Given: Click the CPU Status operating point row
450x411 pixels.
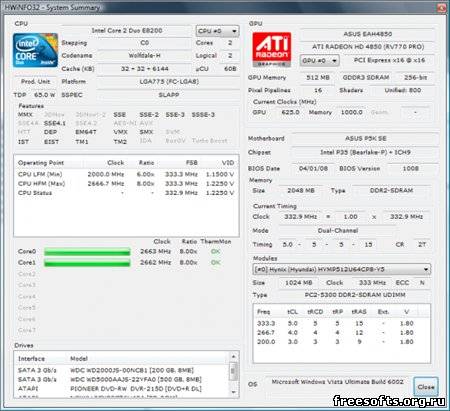Looking at the screenshot, I should click(x=126, y=193).
